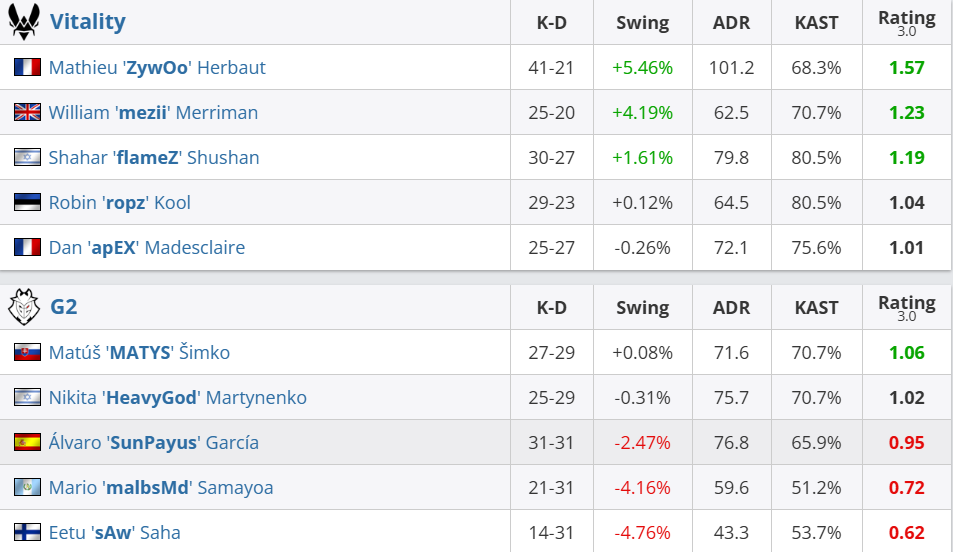The image size is (953, 552).
Task: Click the Spanish flag beside SunPayus
Action: click(x=27, y=443)
